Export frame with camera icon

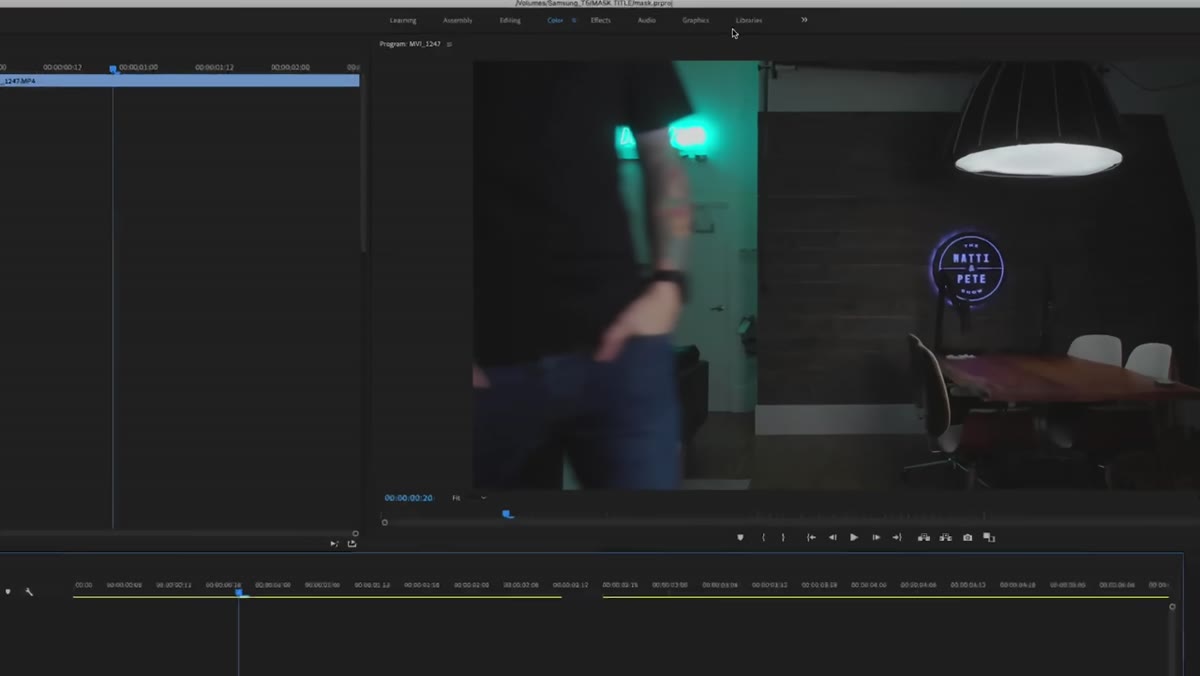pos(967,537)
